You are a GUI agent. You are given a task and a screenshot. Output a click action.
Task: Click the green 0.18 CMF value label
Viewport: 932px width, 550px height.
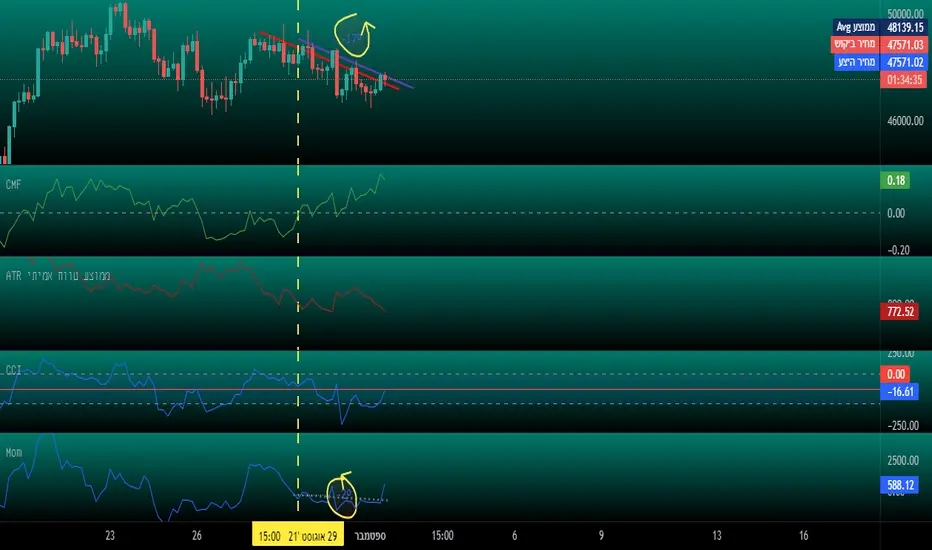pos(895,180)
